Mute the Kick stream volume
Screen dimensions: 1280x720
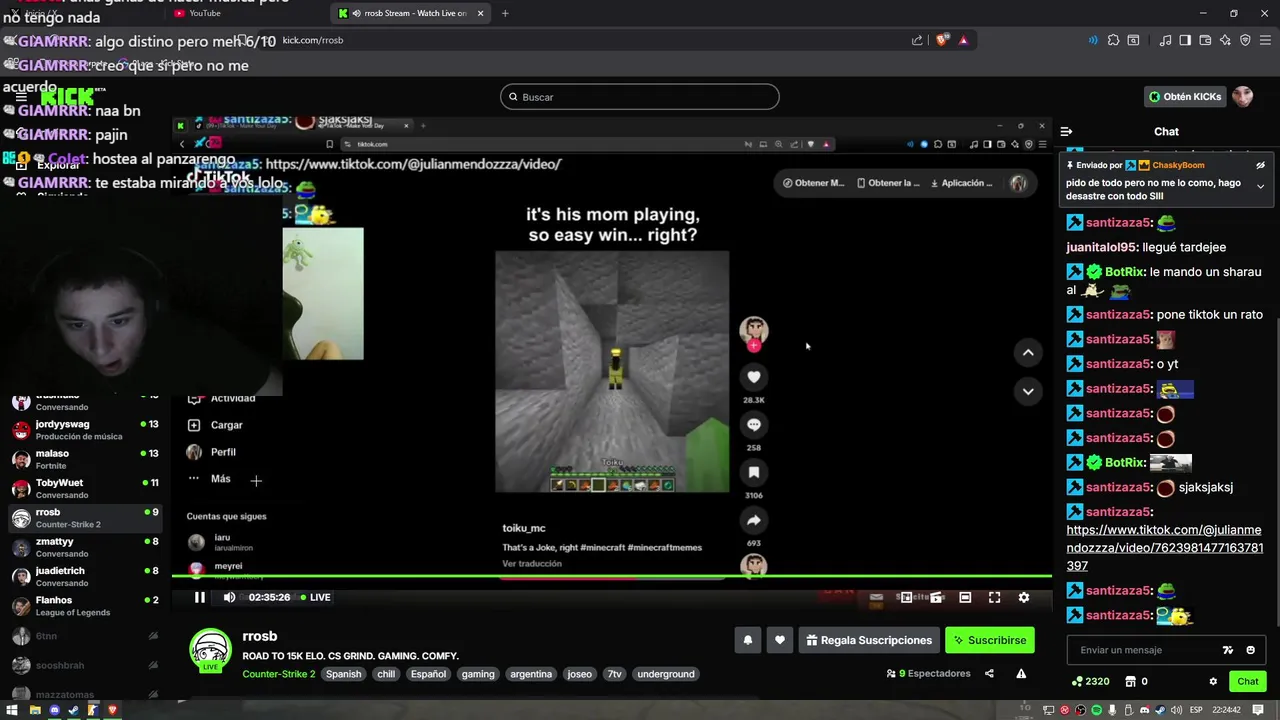coord(229,597)
